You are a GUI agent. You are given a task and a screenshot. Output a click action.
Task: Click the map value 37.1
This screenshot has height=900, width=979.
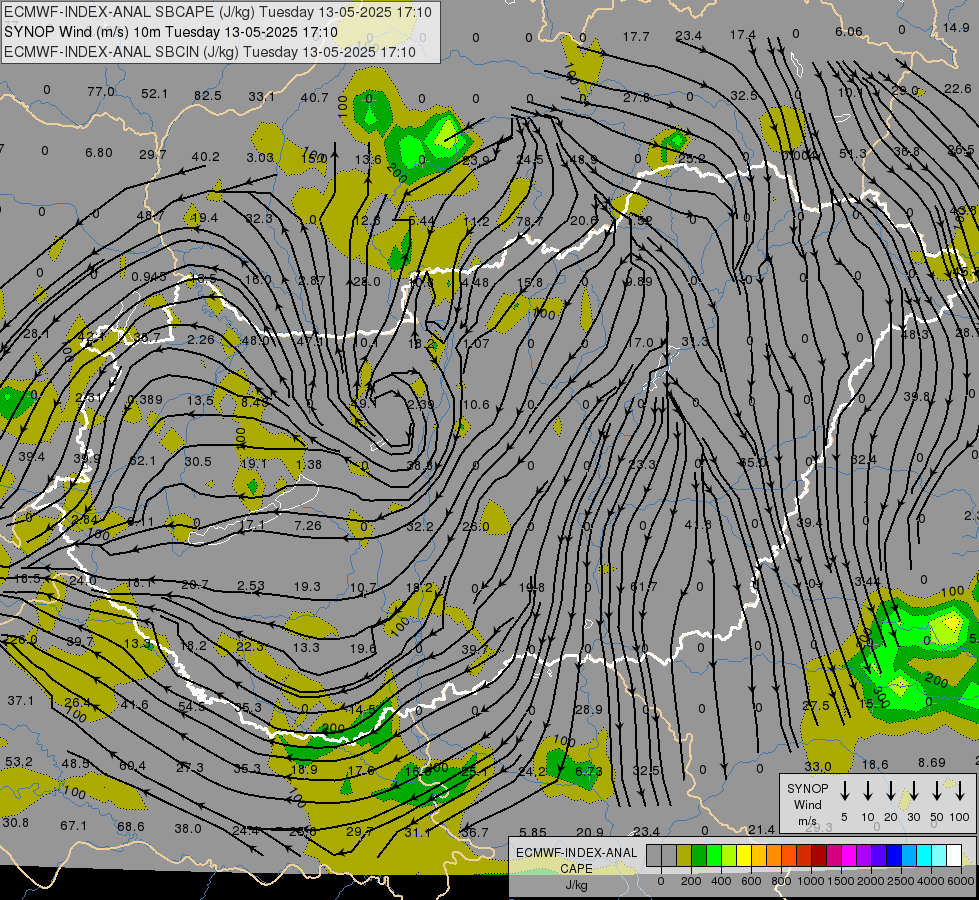(21, 701)
